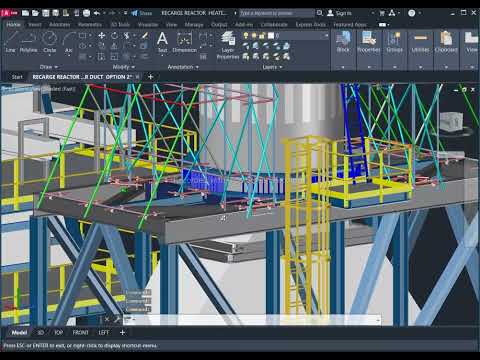Expand the Modify panel
Screen dimensions: 480x360
point(123,67)
